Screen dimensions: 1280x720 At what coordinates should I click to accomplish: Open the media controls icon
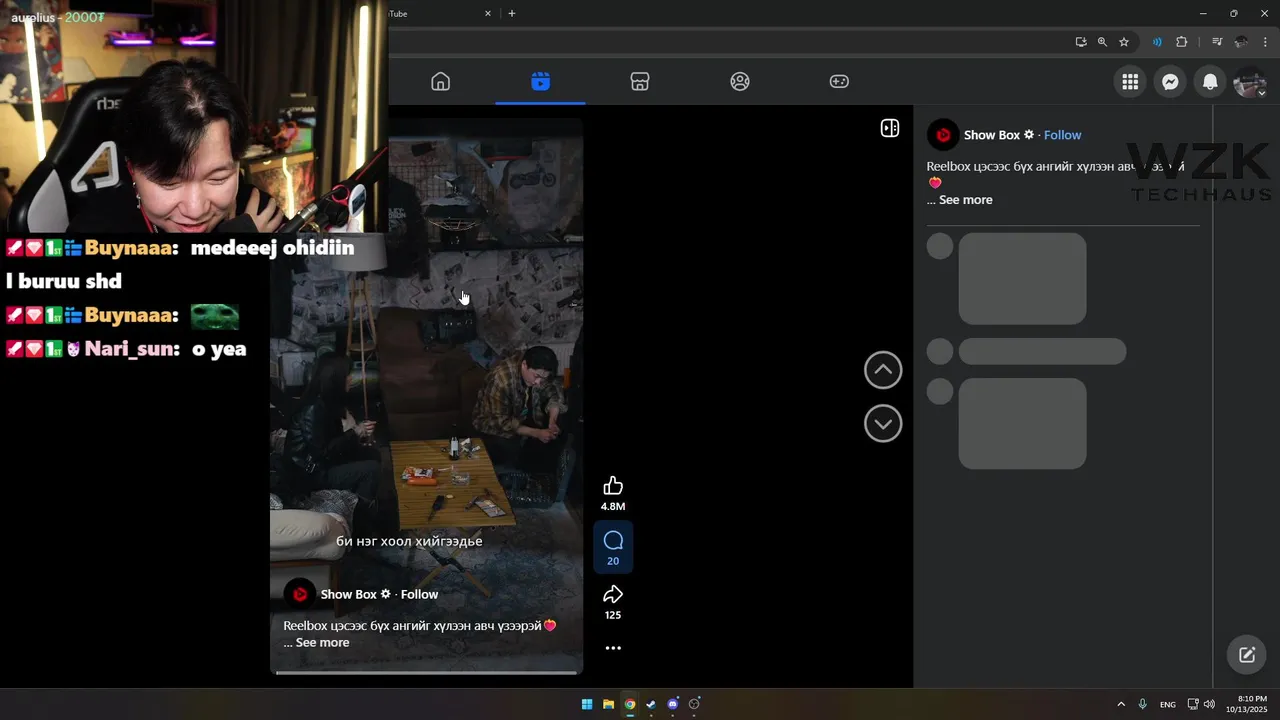(1217, 42)
